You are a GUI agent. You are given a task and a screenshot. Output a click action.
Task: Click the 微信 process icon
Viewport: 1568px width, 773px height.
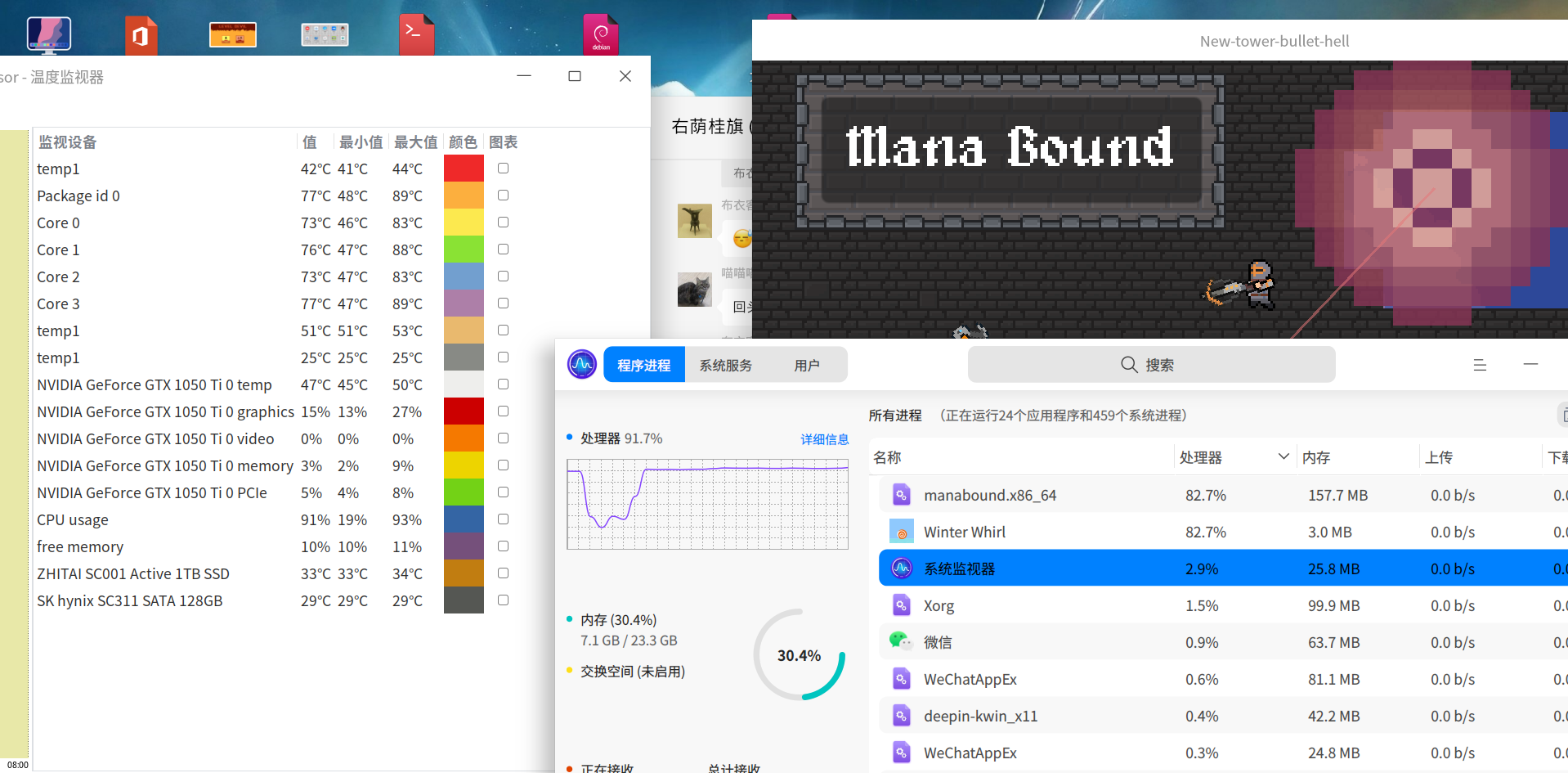901,641
